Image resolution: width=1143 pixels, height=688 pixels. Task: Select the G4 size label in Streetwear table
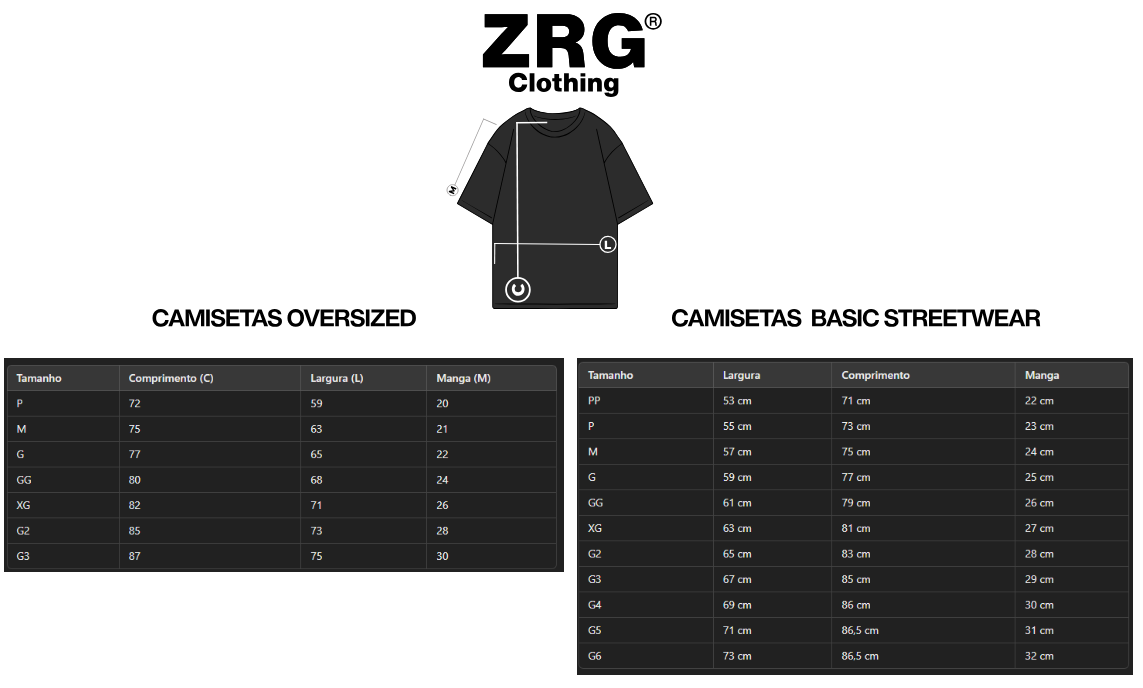tap(595, 605)
